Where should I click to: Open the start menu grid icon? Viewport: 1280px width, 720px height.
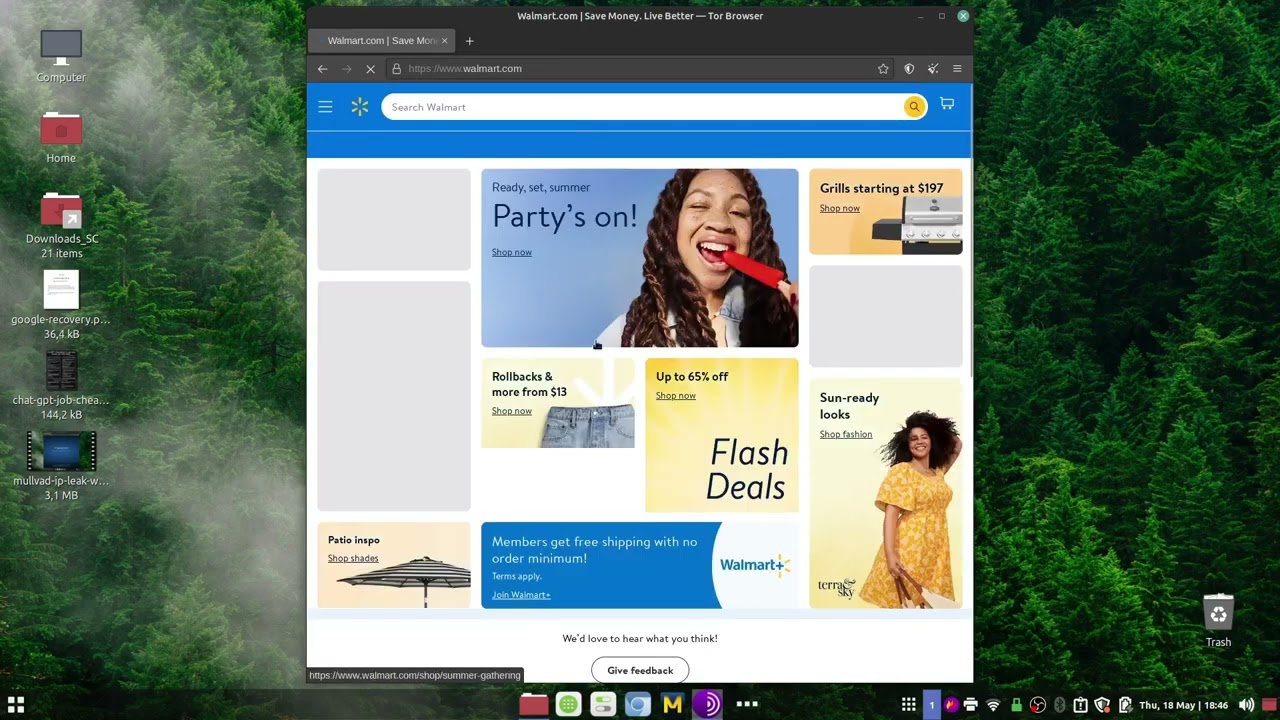tap(16, 705)
